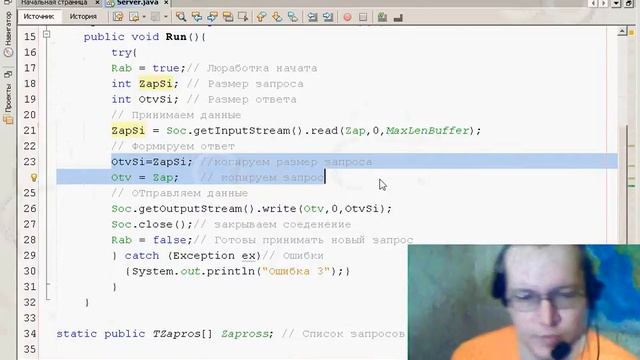Image resolution: width=640 pixels, height=360 pixels.
Task: Click line number 26 in the gutter
Action: click(x=30, y=209)
